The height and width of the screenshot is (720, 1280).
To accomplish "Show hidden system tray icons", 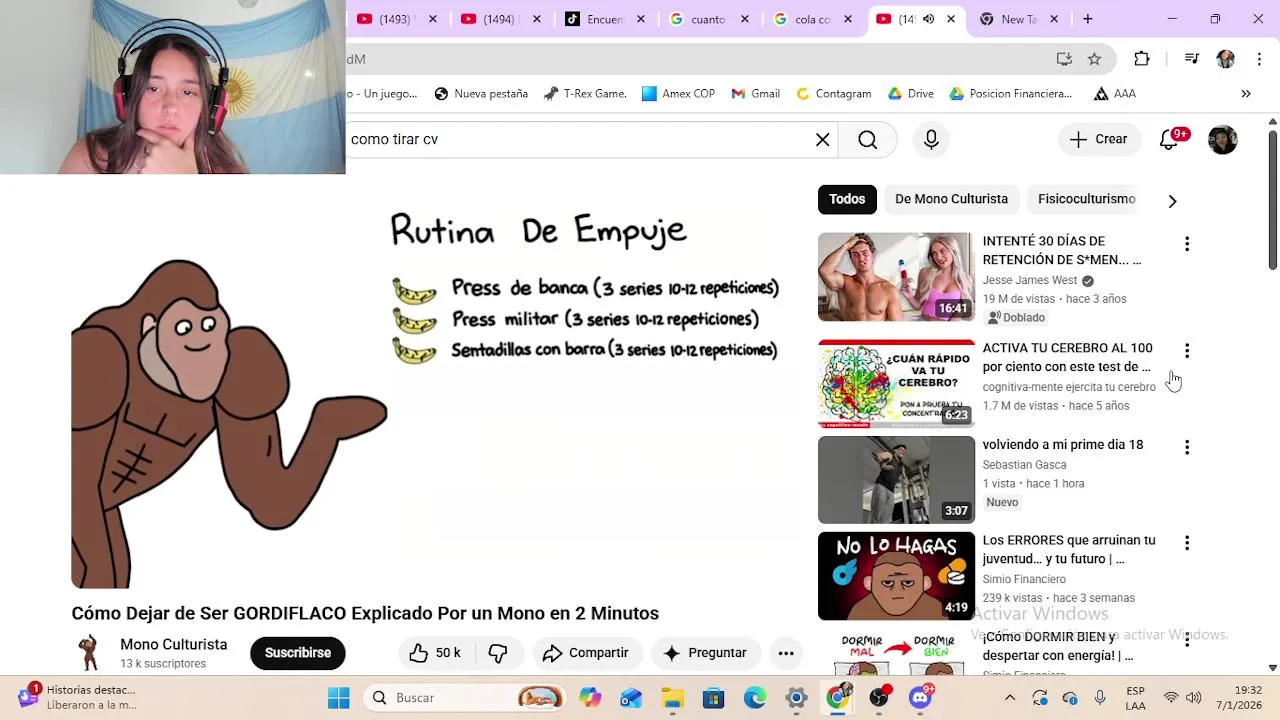I will 1009,698.
